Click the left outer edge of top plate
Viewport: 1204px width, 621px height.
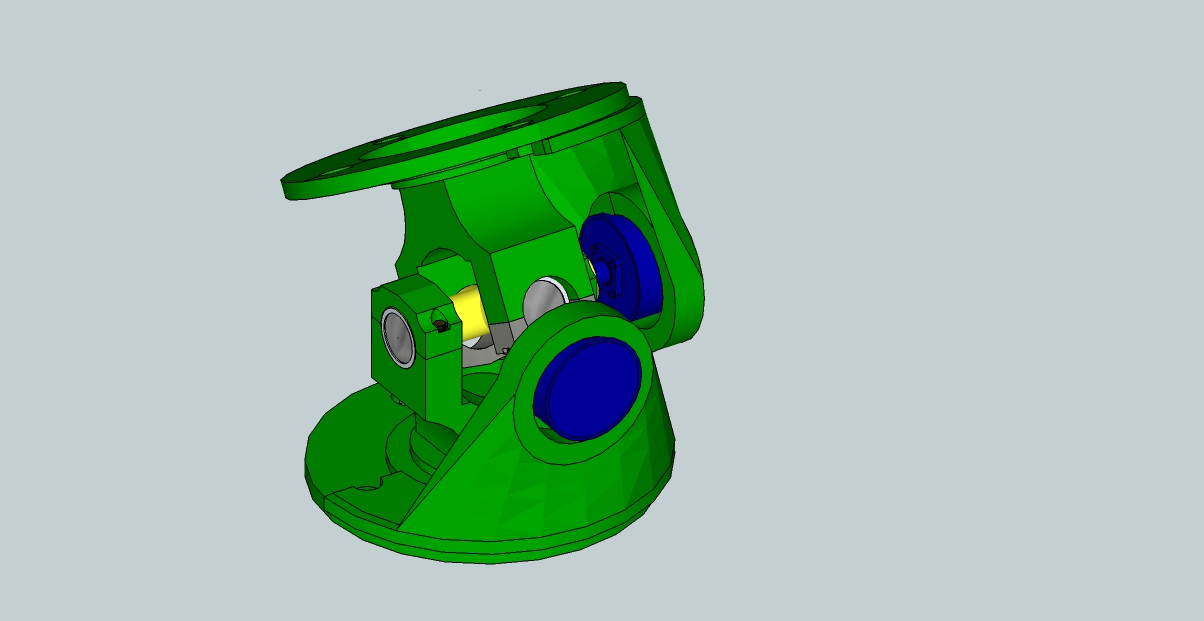click(x=287, y=186)
